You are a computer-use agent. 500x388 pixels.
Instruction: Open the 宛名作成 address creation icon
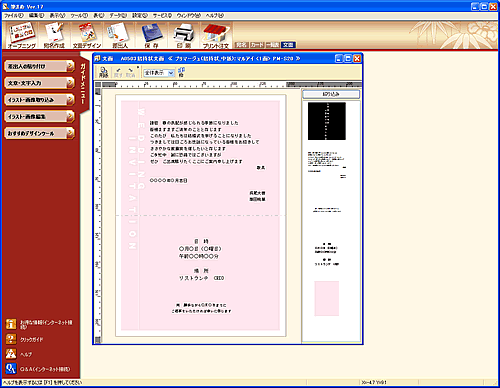point(54,35)
